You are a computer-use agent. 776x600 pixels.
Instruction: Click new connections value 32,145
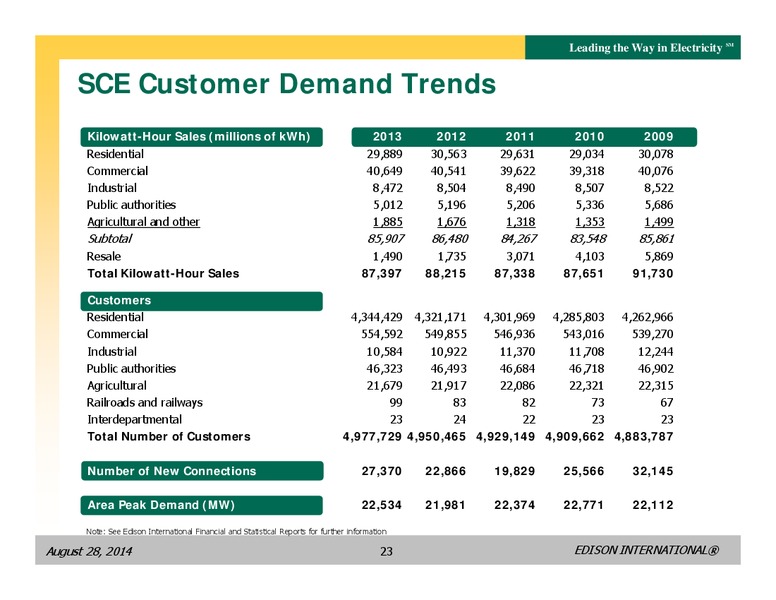(x=653, y=471)
